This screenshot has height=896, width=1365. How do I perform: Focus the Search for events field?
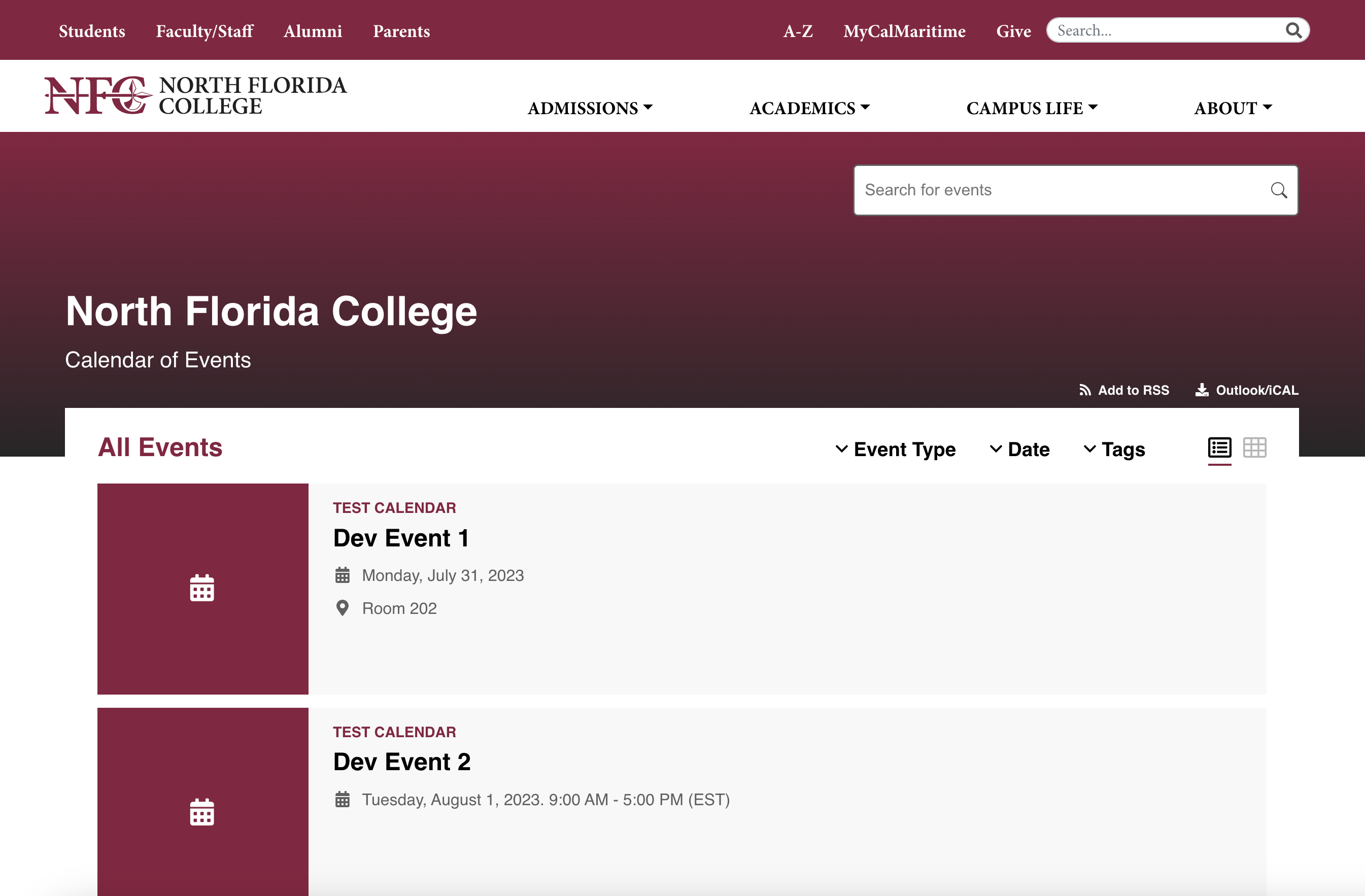1061,190
